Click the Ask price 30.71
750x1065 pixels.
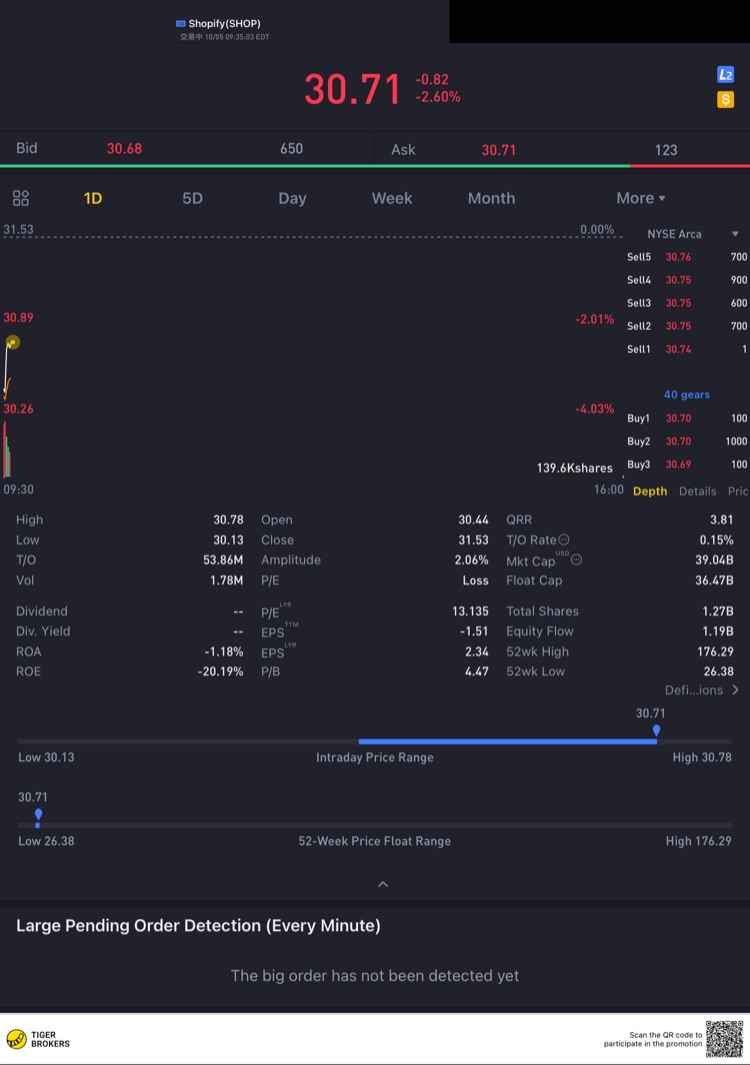[x=499, y=150]
